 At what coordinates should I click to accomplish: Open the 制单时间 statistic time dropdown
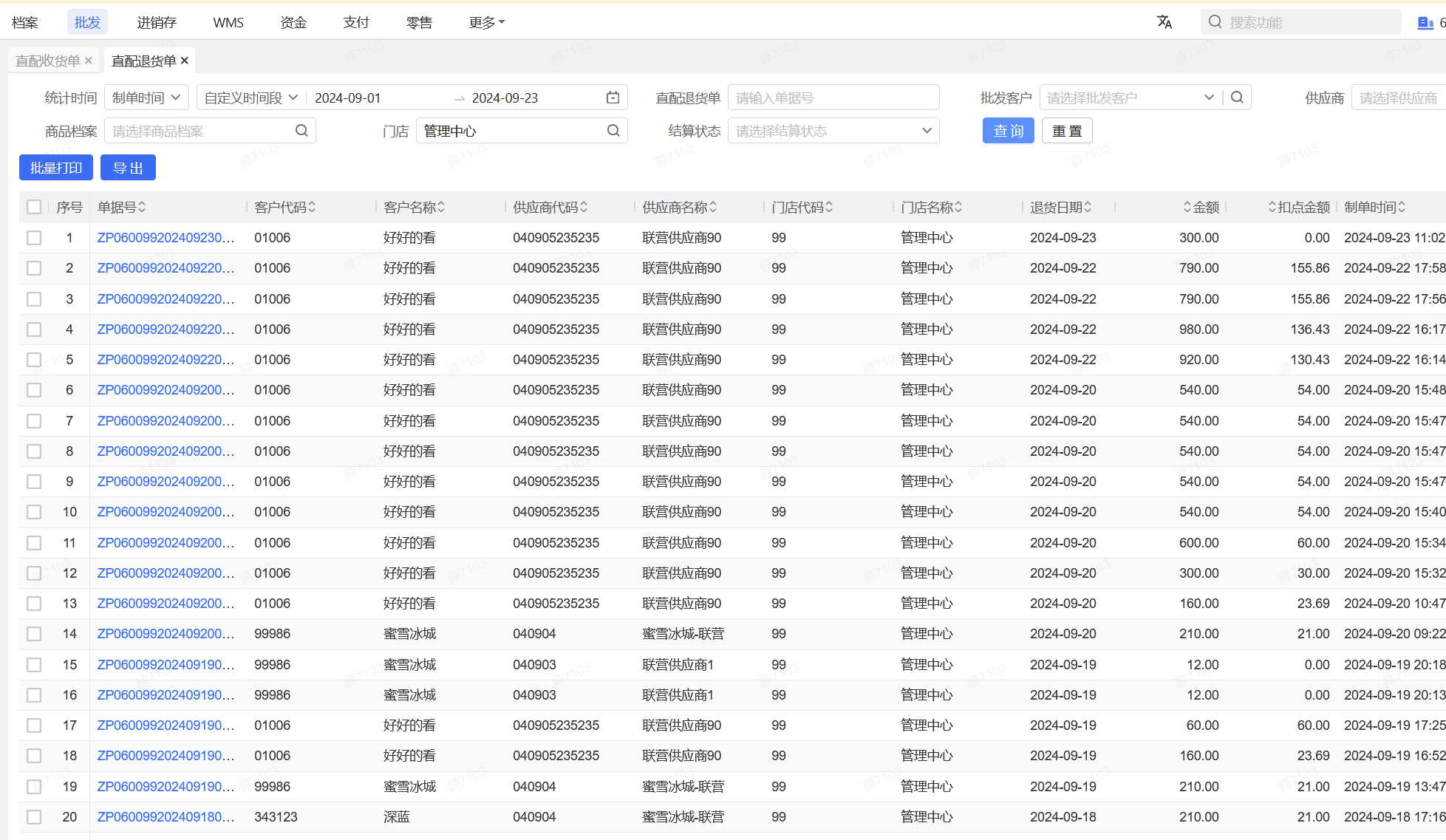[146, 98]
